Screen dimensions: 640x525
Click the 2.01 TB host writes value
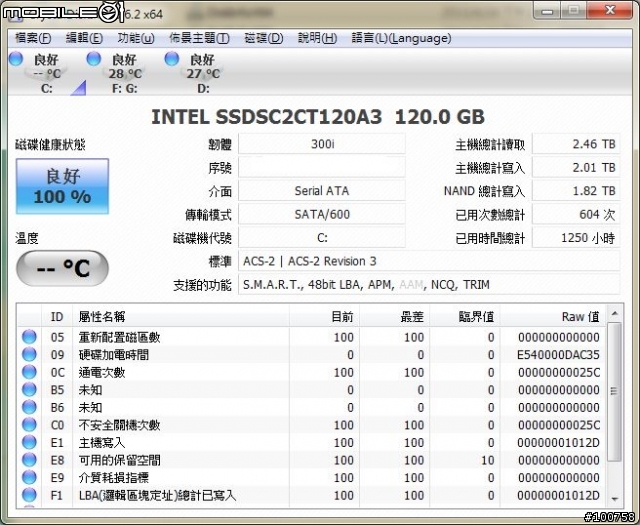576,167
